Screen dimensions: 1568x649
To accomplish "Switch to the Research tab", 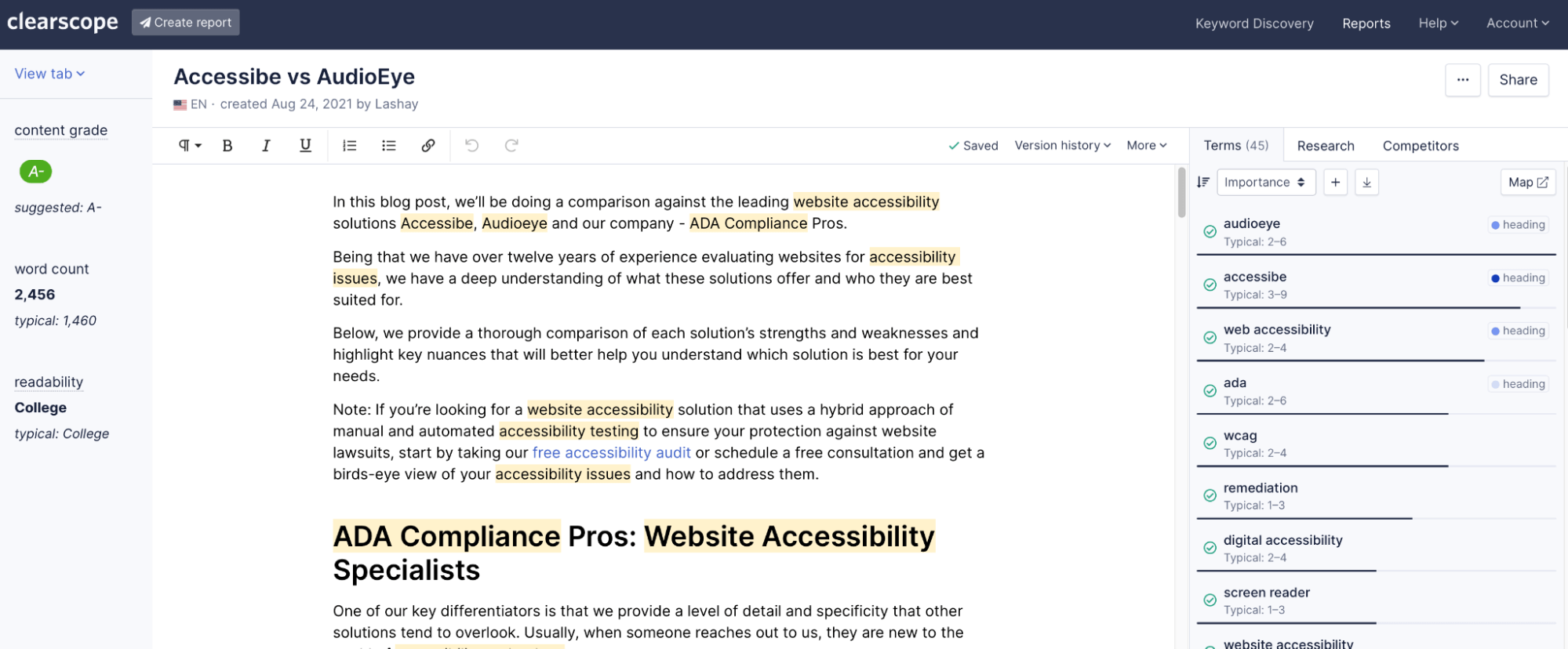I will click(1326, 146).
